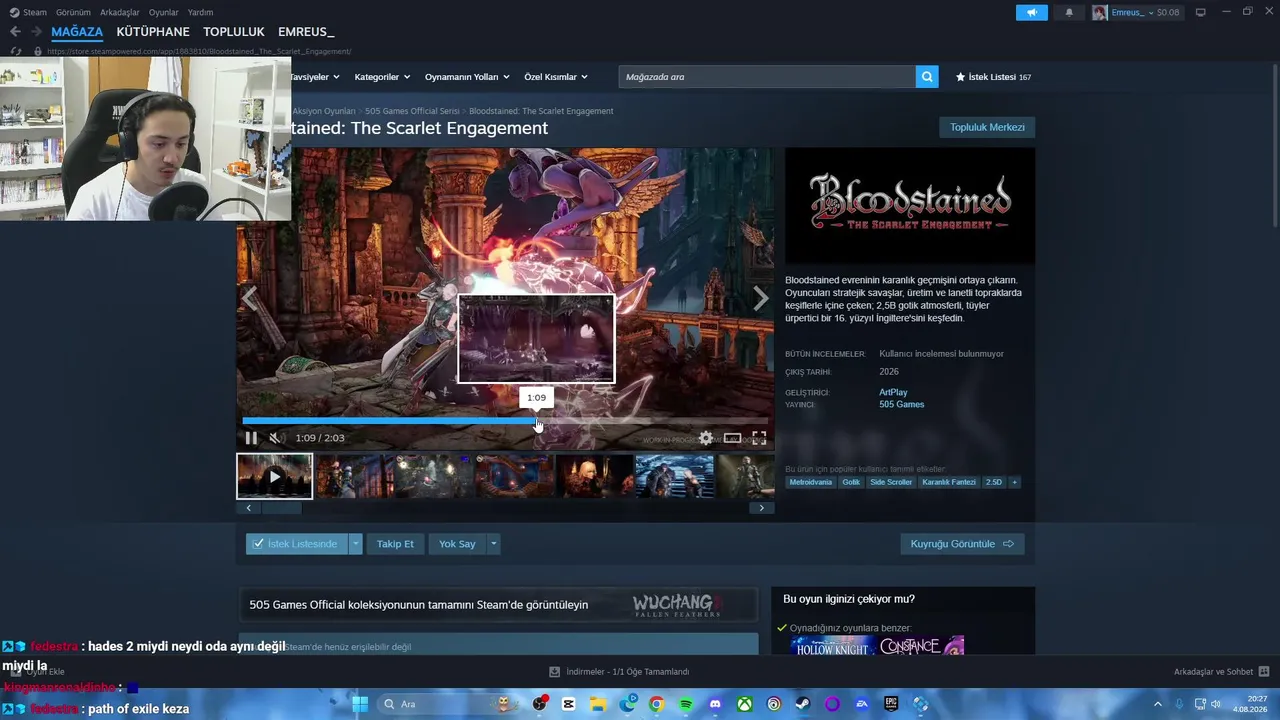Screen dimensions: 1280x720
Task: Open the Yardım menu
Action: pos(200,12)
